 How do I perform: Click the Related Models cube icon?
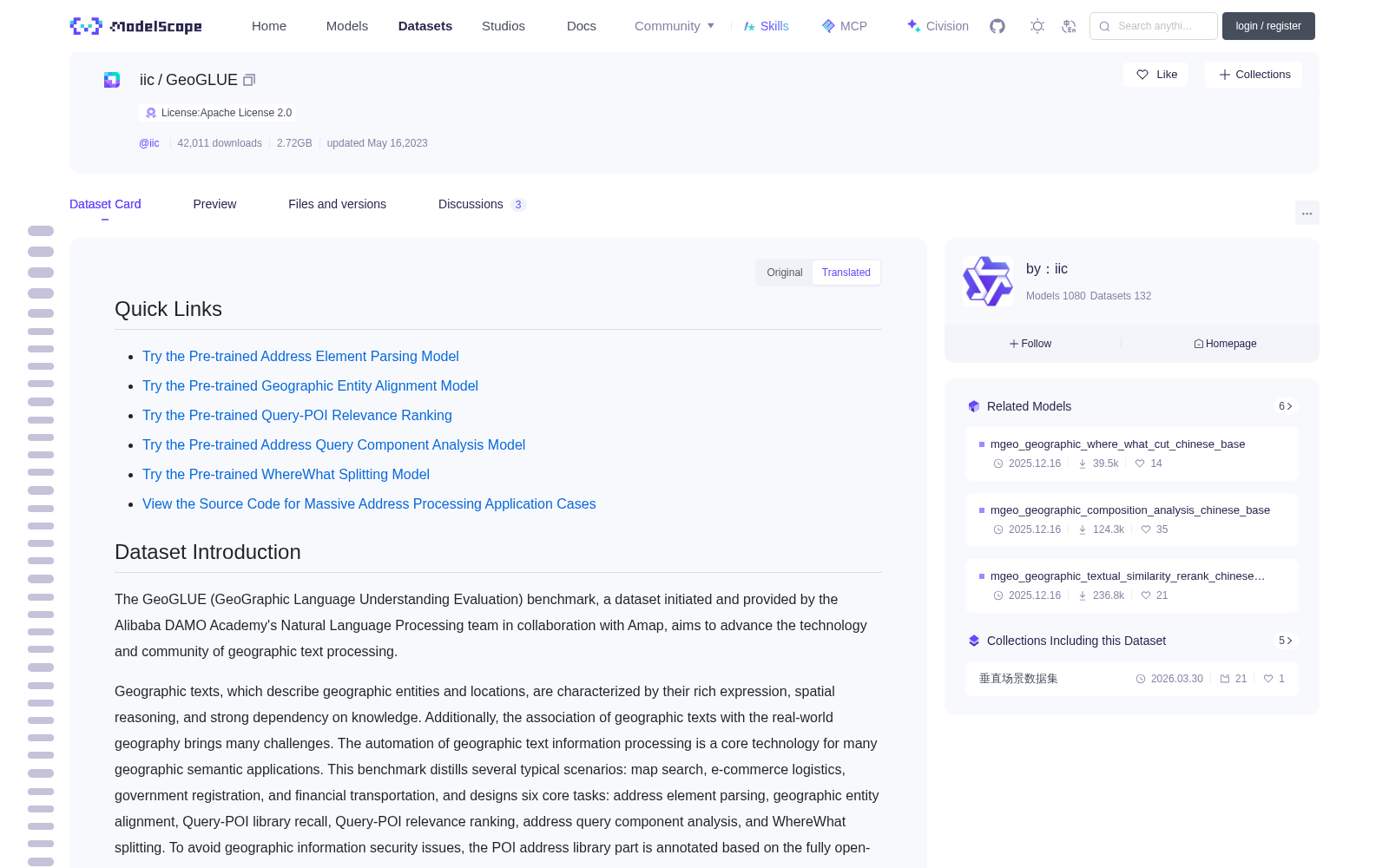[974, 406]
